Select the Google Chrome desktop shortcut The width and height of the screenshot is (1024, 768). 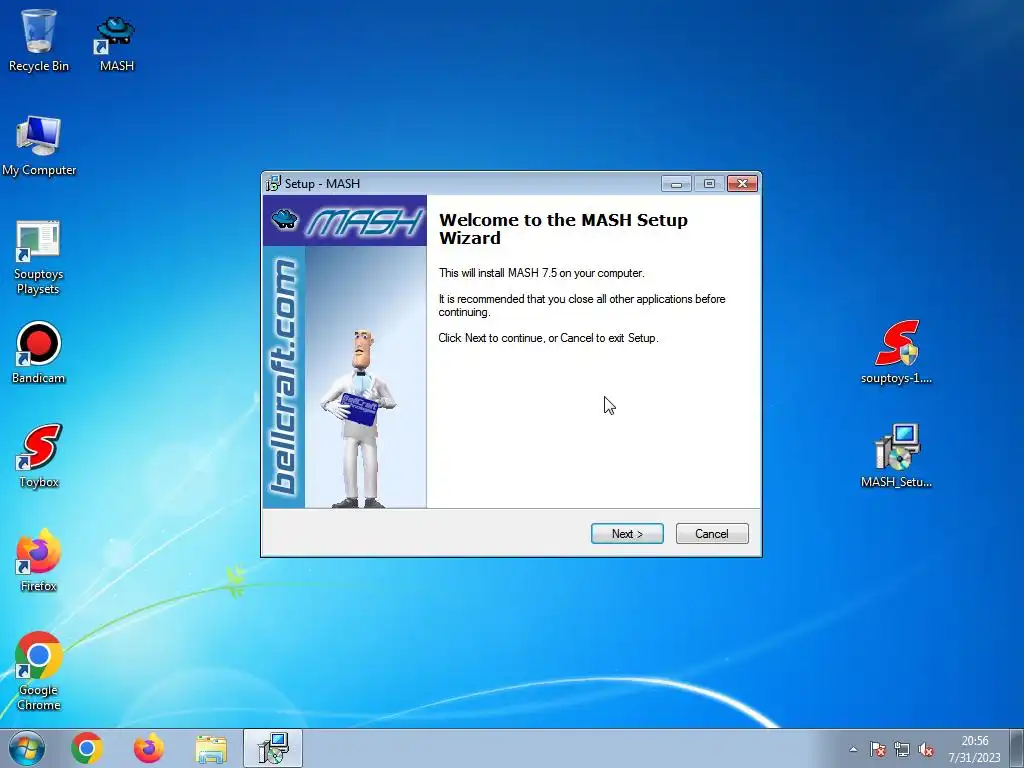39,671
